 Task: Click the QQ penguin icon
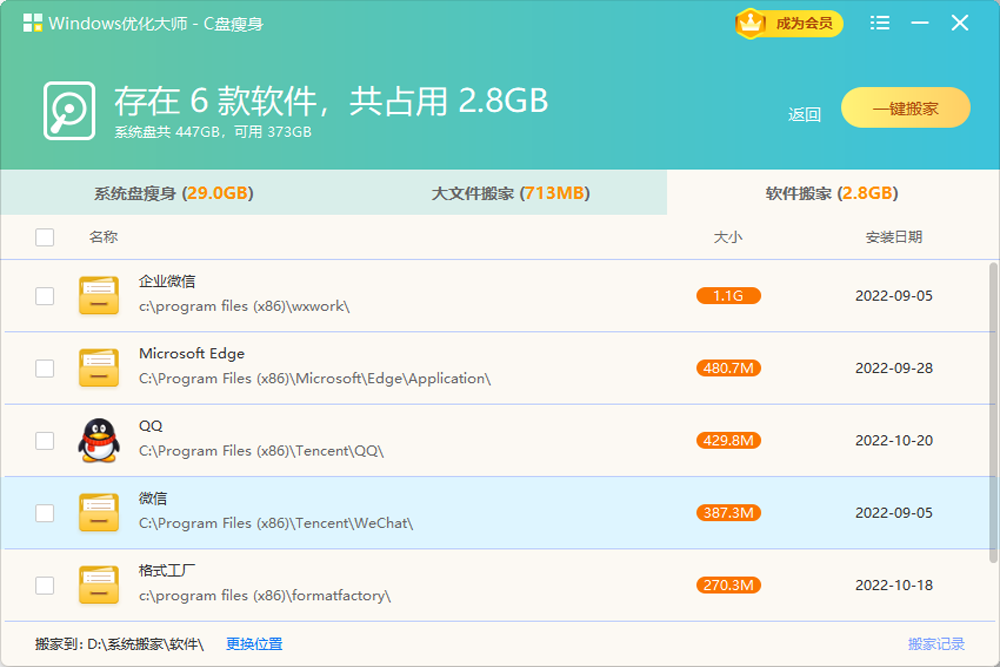coord(99,440)
